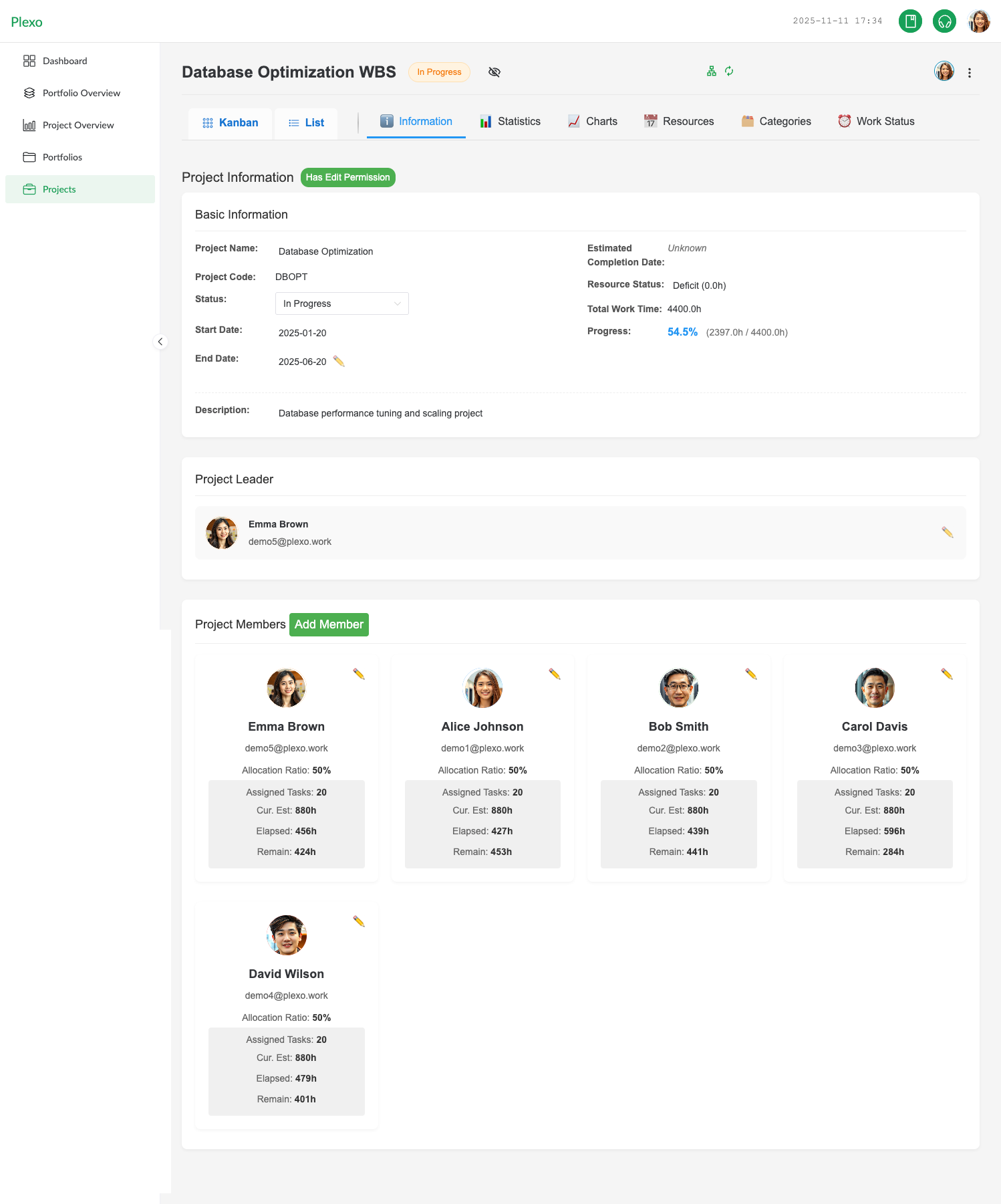Click the green refresh sync icon
1001x1204 pixels.
(x=729, y=72)
